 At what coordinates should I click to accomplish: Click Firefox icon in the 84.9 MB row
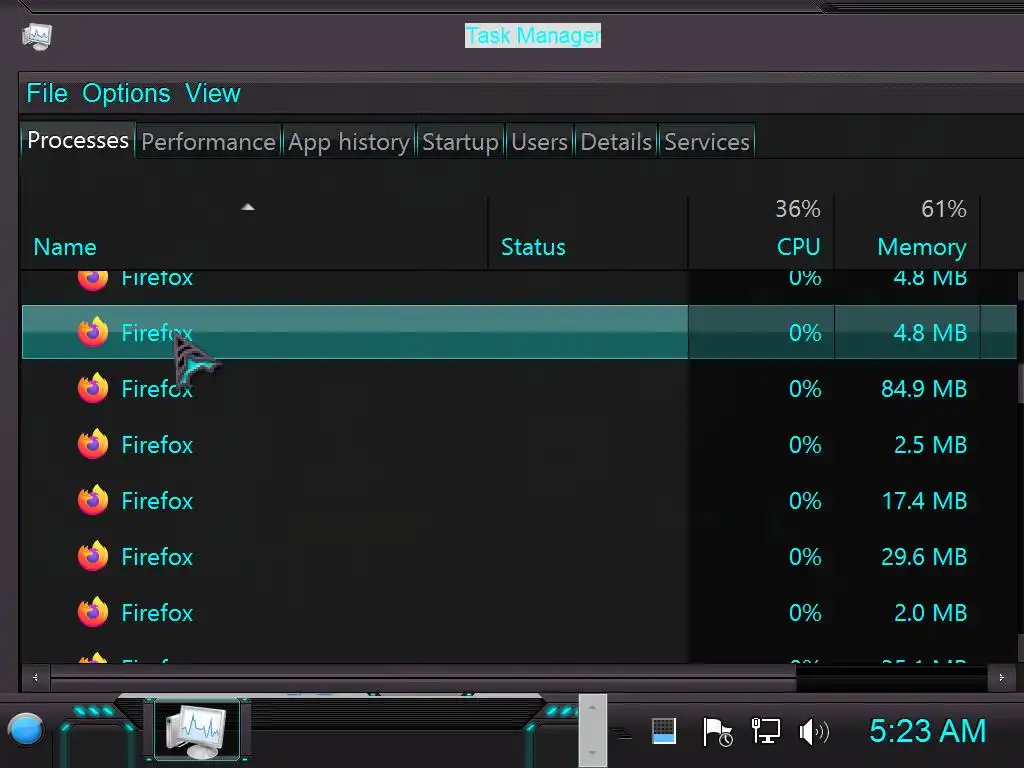93,388
